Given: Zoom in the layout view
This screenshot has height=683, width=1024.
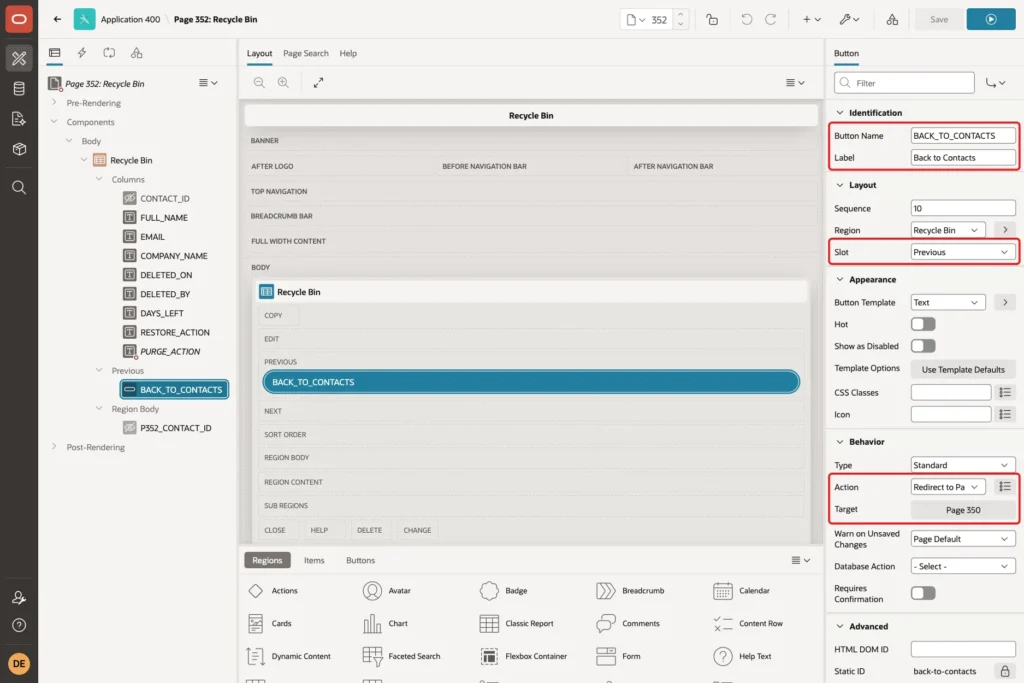Looking at the screenshot, I should (283, 82).
